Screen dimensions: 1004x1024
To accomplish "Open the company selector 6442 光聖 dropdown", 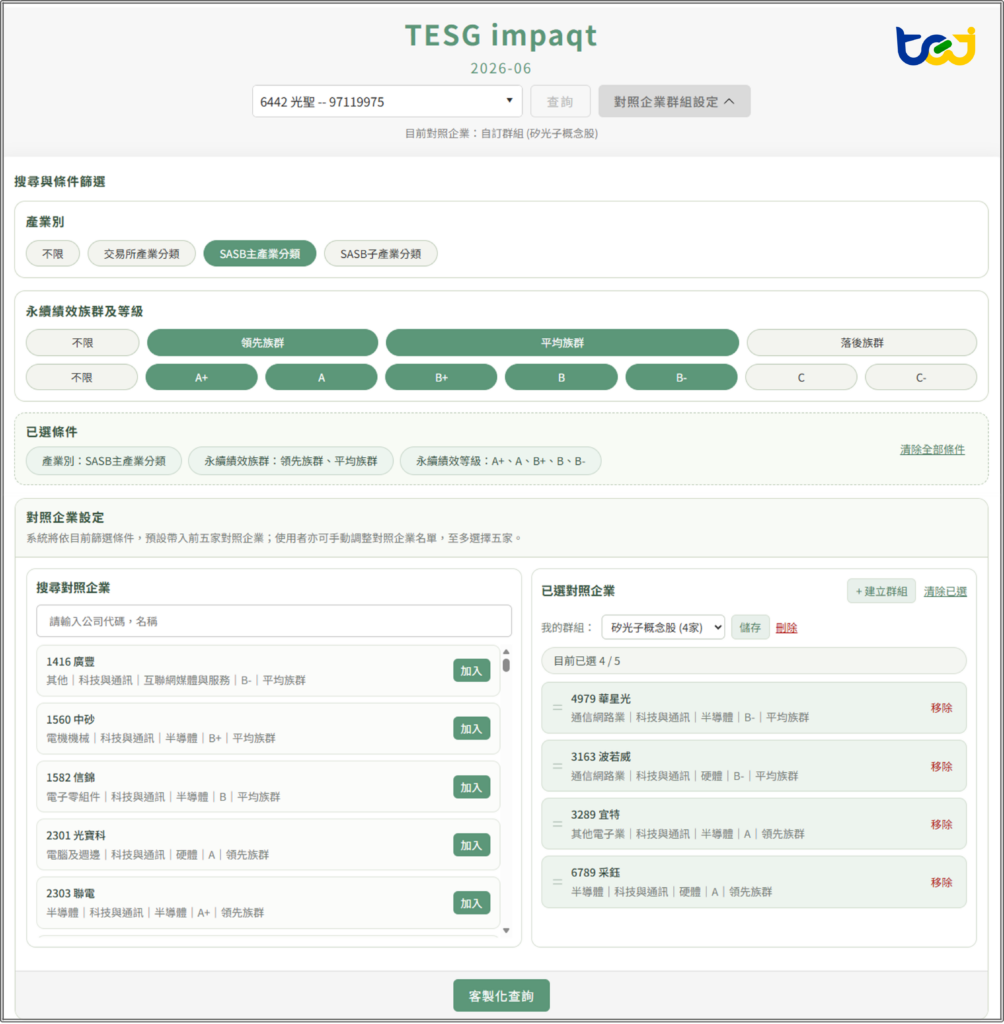I will click(387, 101).
